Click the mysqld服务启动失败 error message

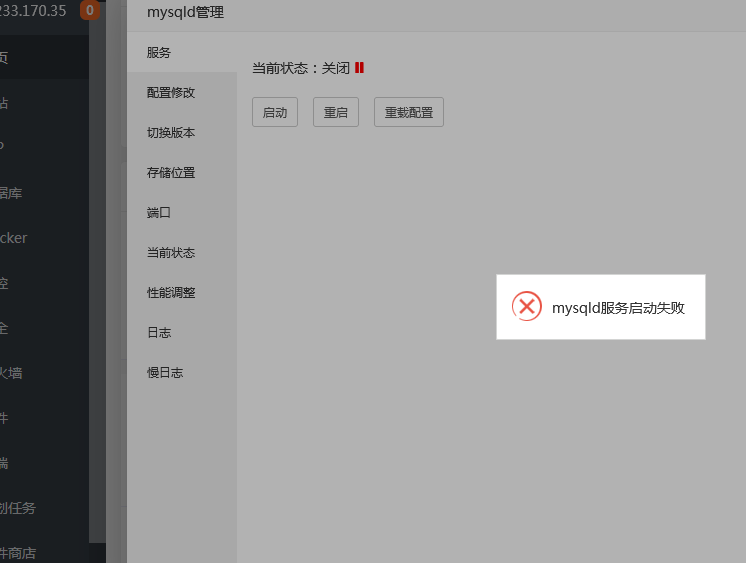click(x=617, y=308)
